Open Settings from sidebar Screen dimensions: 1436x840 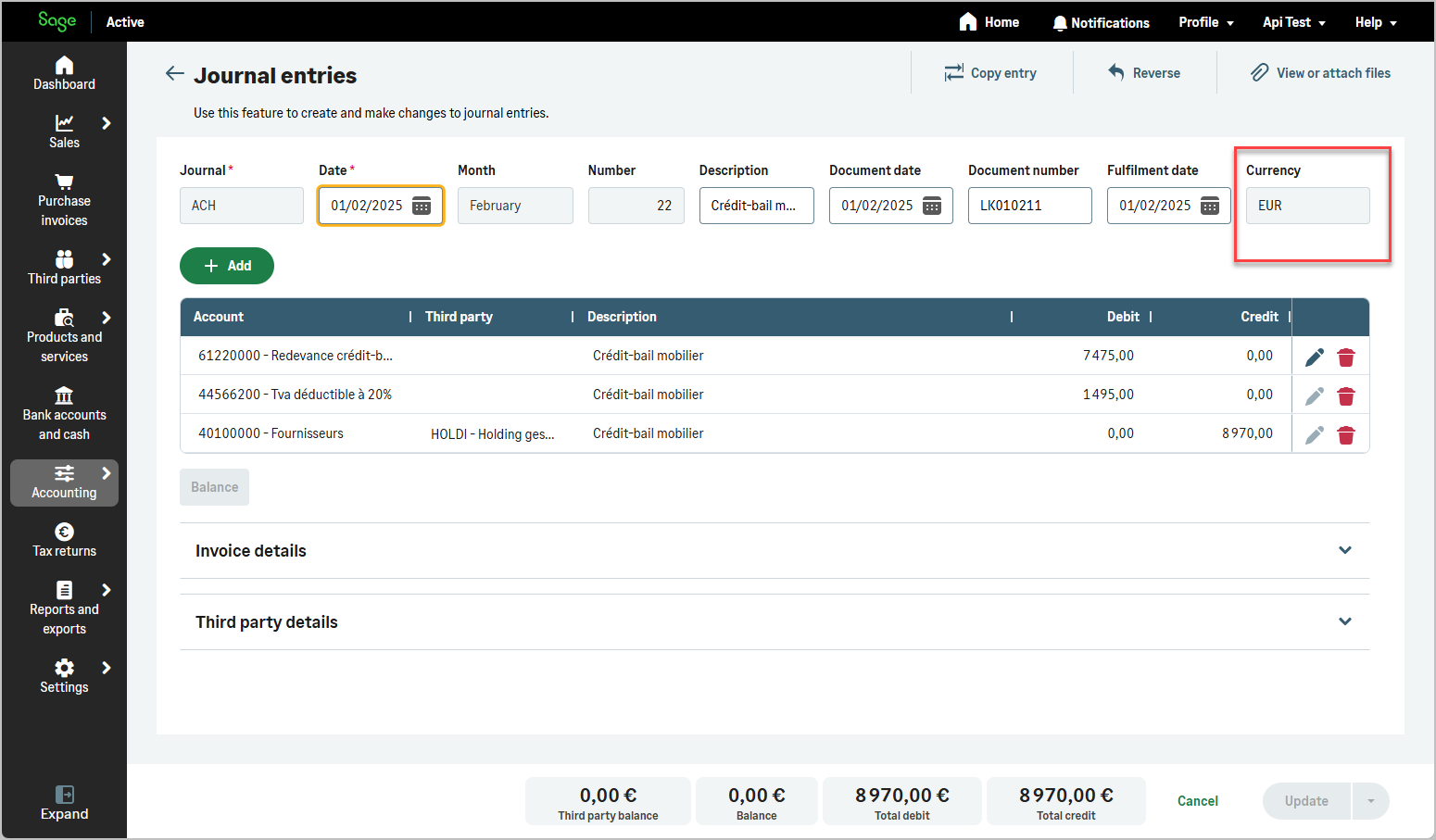click(x=64, y=677)
